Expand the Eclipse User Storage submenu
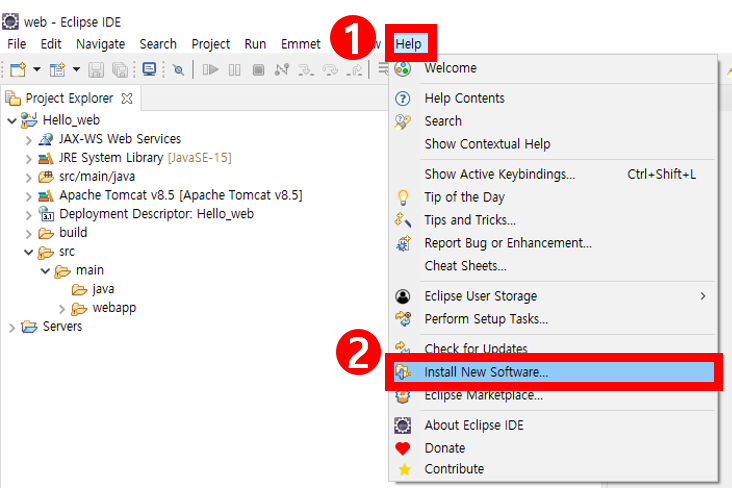 coord(553,296)
